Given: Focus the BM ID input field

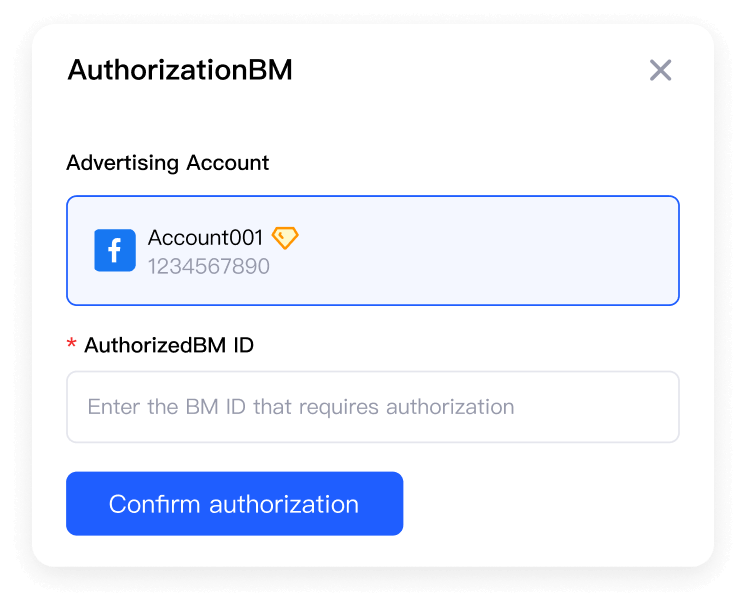Looking at the screenshot, I should coord(373,407).
